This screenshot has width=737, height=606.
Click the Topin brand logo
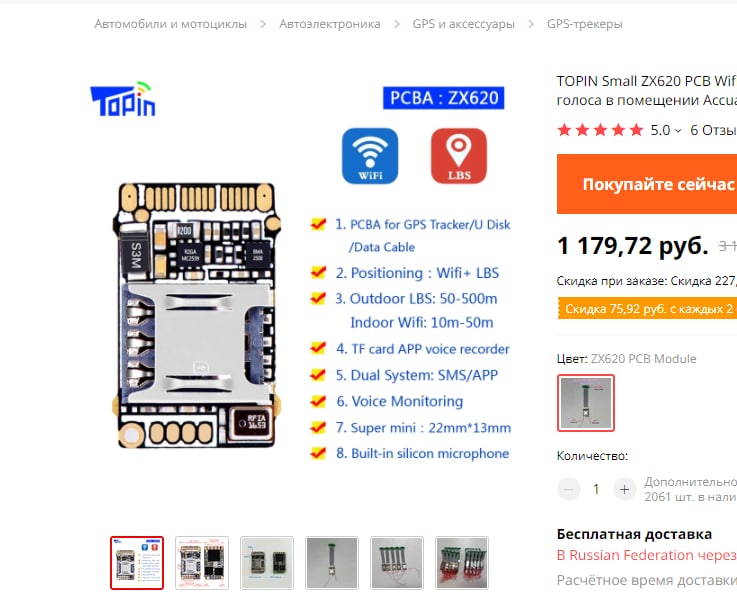pos(123,99)
